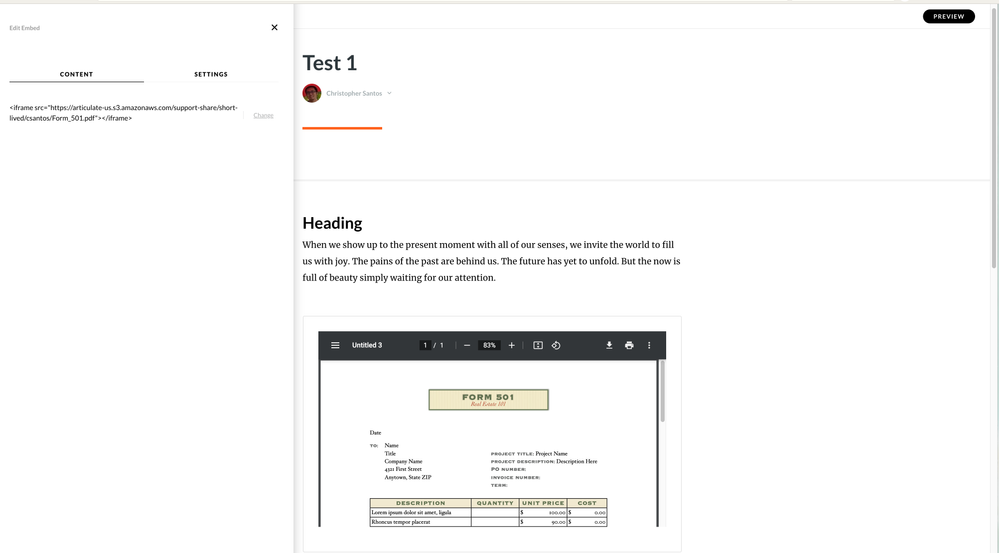Click the Rhoncus tempor placerat row
Screen dimensions: 999x553
pyautogui.click(x=488, y=522)
